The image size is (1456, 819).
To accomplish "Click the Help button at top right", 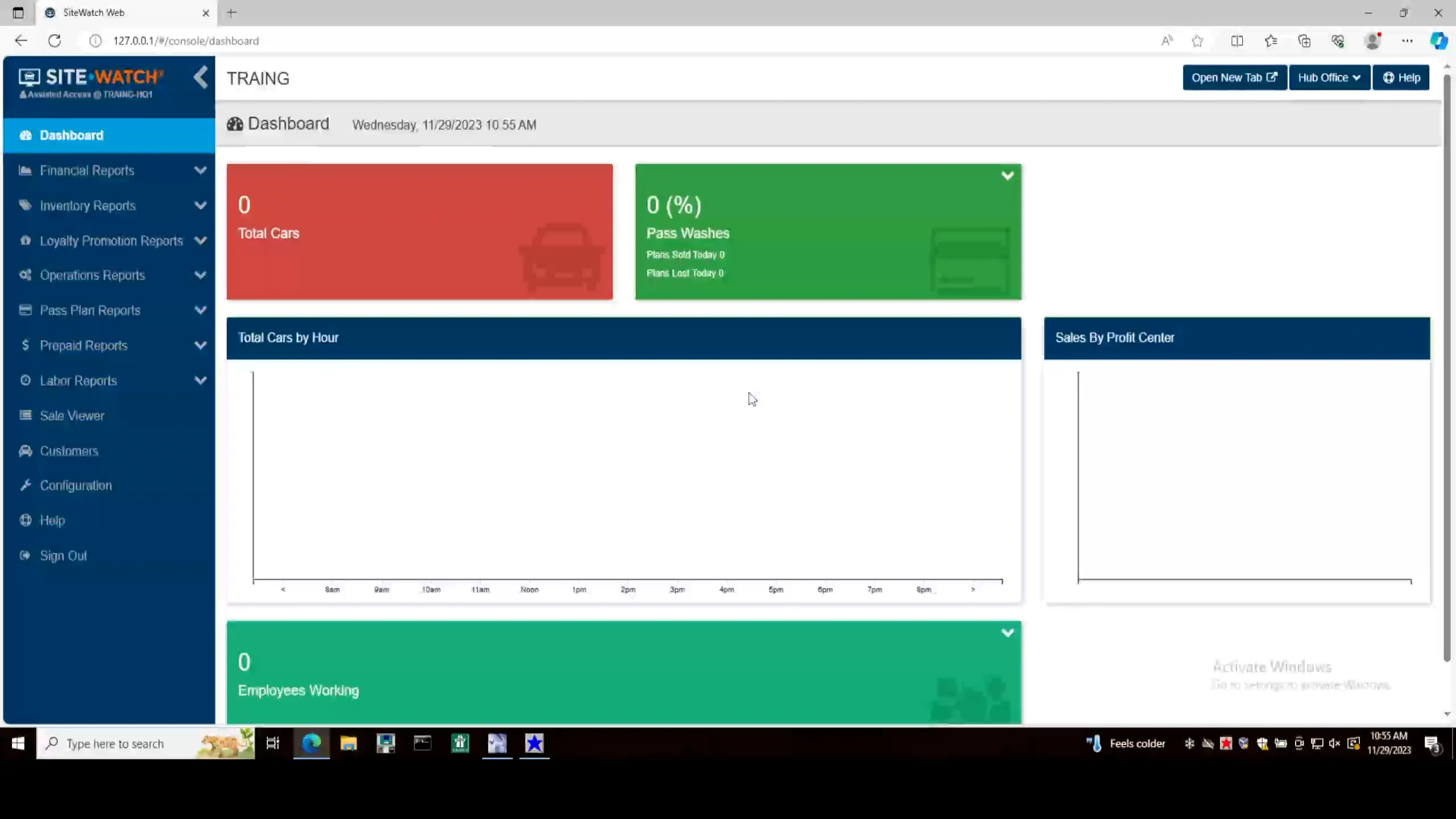I will click(x=1401, y=77).
